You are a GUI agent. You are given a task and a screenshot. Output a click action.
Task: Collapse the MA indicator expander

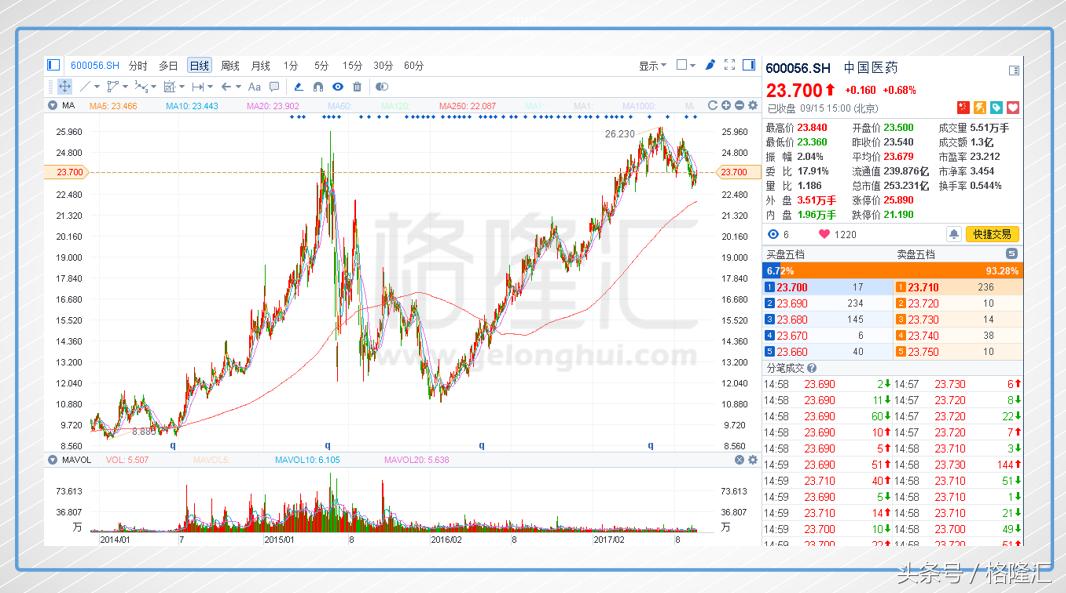click(x=52, y=105)
